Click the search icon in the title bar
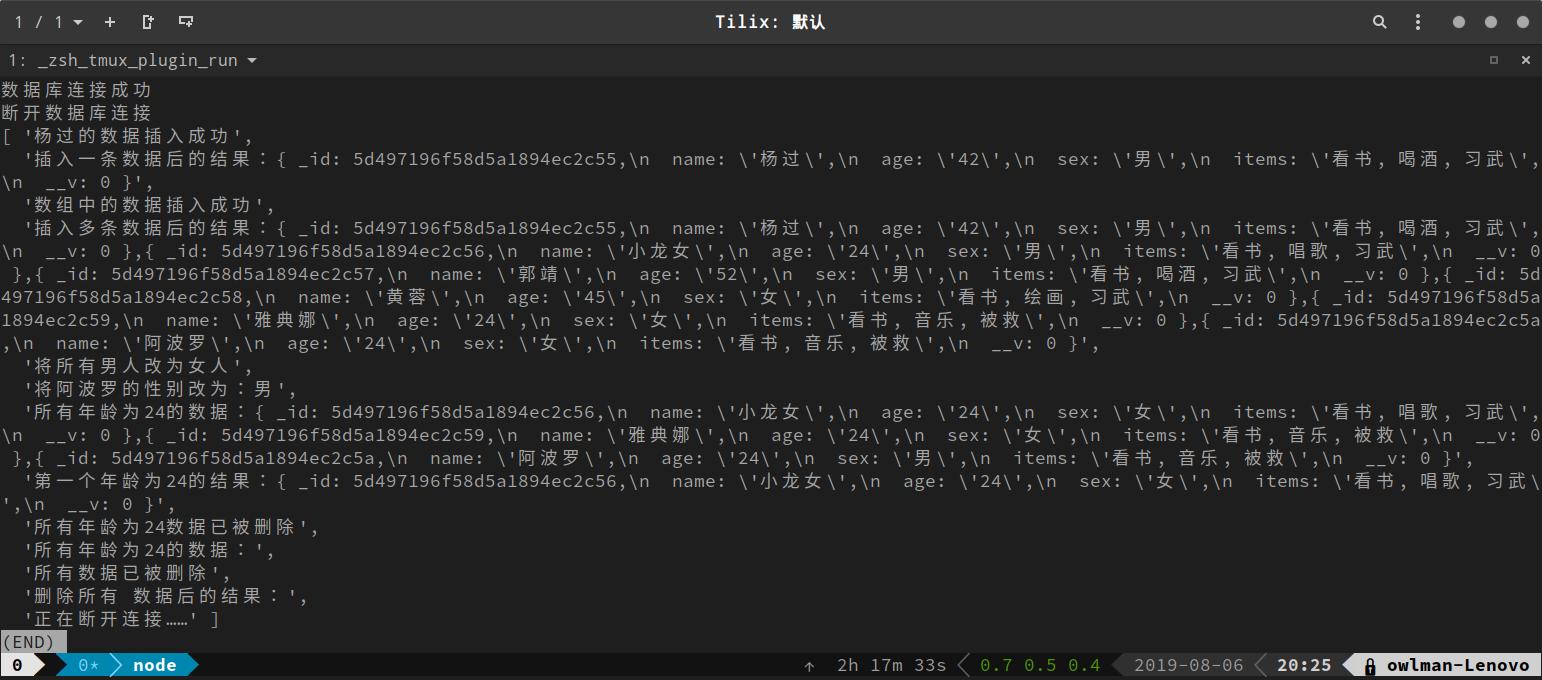The image size is (1542, 680). [x=1379, y=21]
